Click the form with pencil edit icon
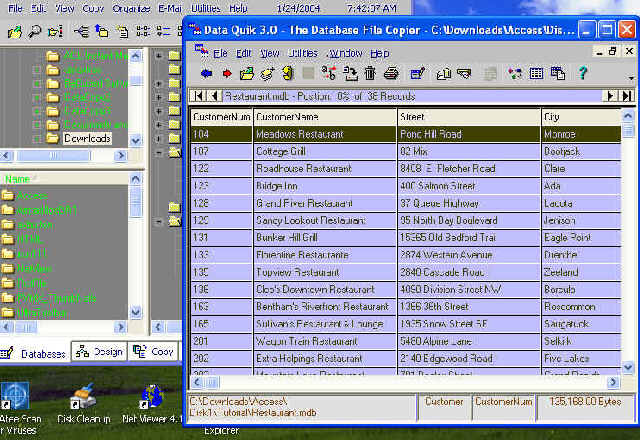 [417, 74]
